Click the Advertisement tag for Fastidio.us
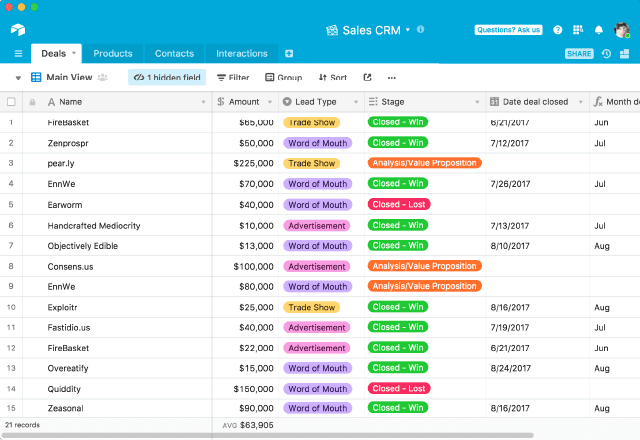Image resolution: width=640 pixels, height=440 pixels. 317,327
